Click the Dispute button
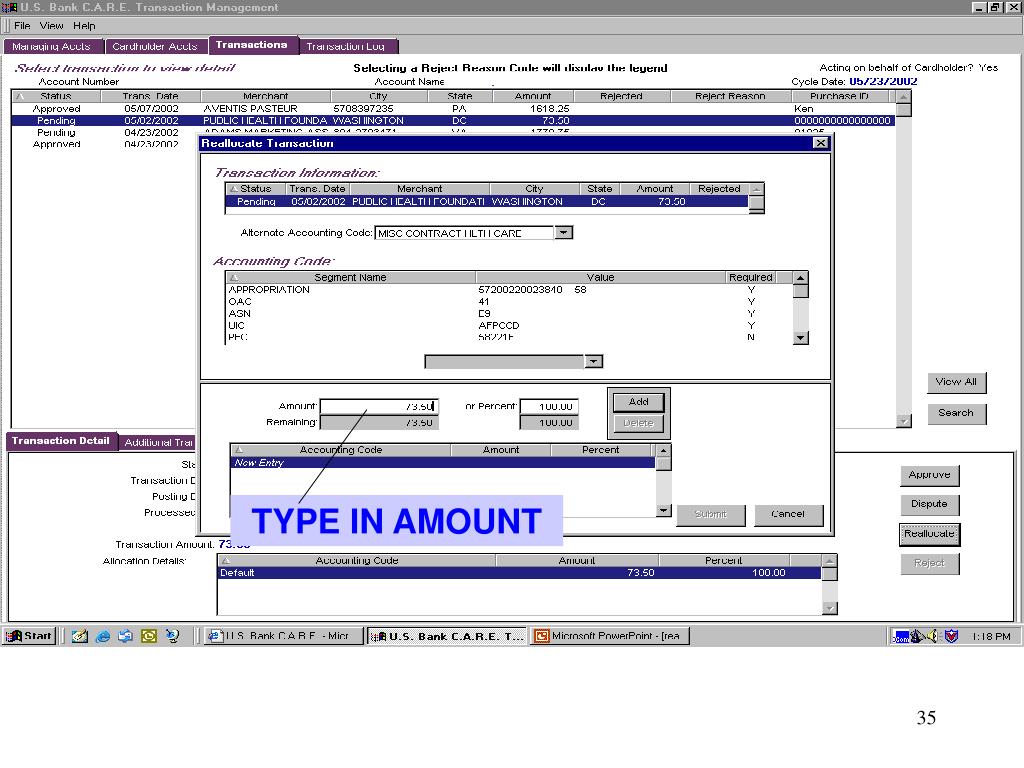Screen dimensions: 1024x768 tap(929, 504)
